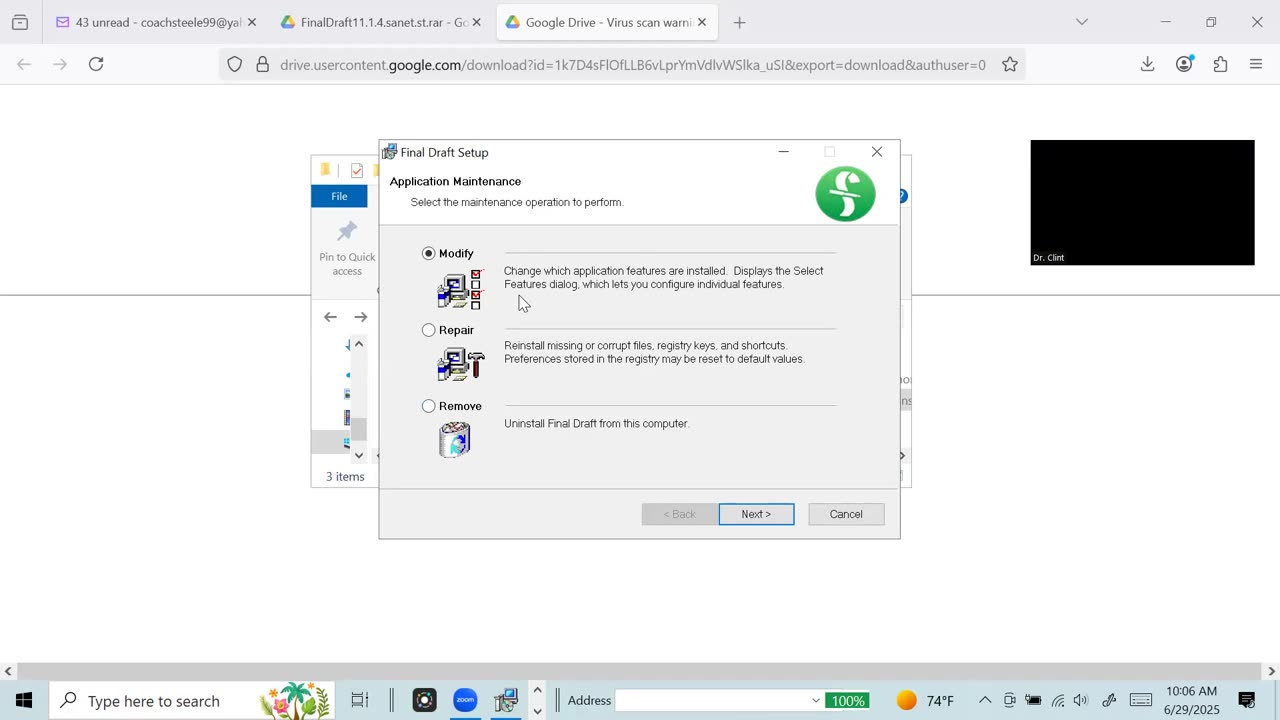Cancel the Final Draft Setup wizard
This screenshot has width=1280, height=720.
click(846, 514)
